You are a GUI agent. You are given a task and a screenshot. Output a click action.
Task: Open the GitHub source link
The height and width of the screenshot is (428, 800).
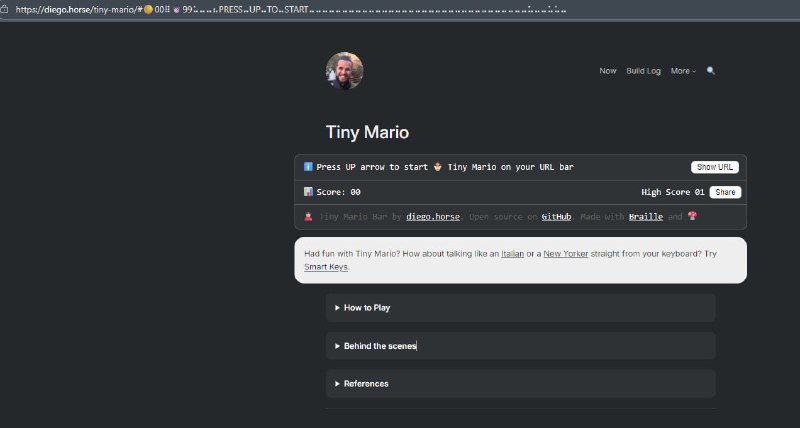coord(556,217)
